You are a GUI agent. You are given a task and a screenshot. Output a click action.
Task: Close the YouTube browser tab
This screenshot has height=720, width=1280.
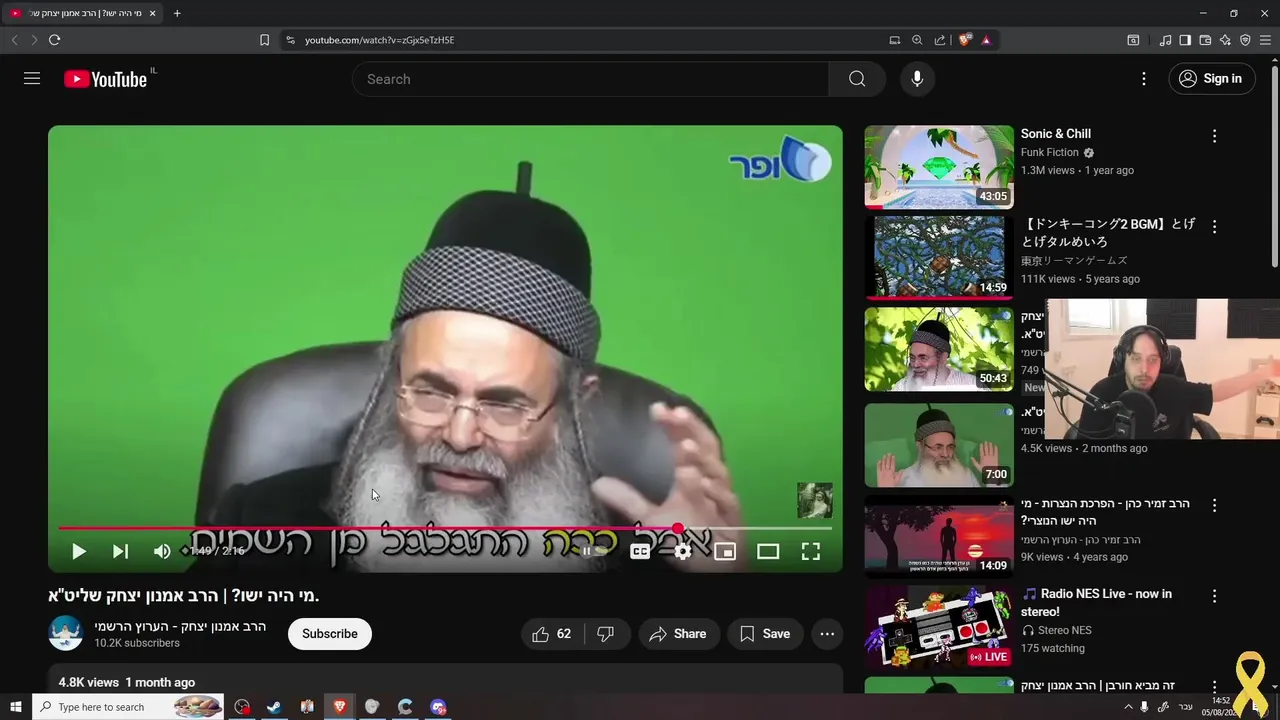[153, 13]
